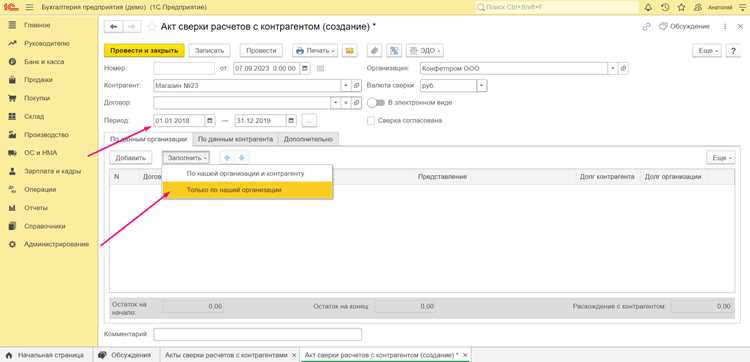Screen dimensions: 750x362
Task: Click the Долг контрагента column header
Action: 607,177
